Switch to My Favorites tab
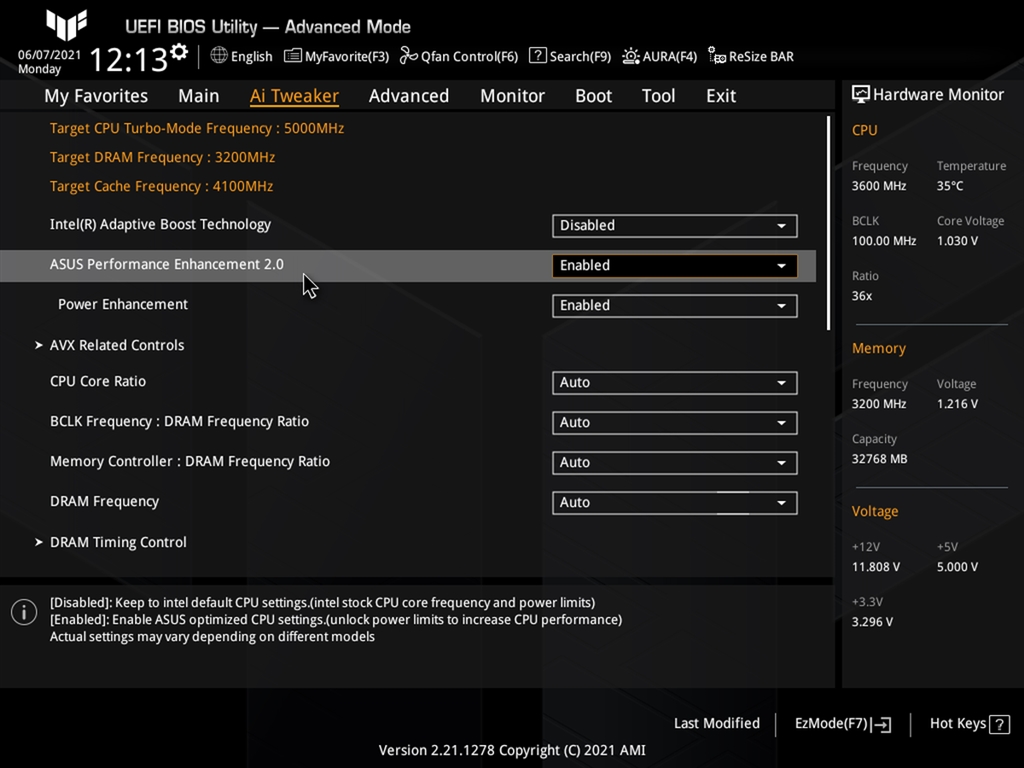The height and width of the screenshot is (768, 1024). tap(96, 96)
